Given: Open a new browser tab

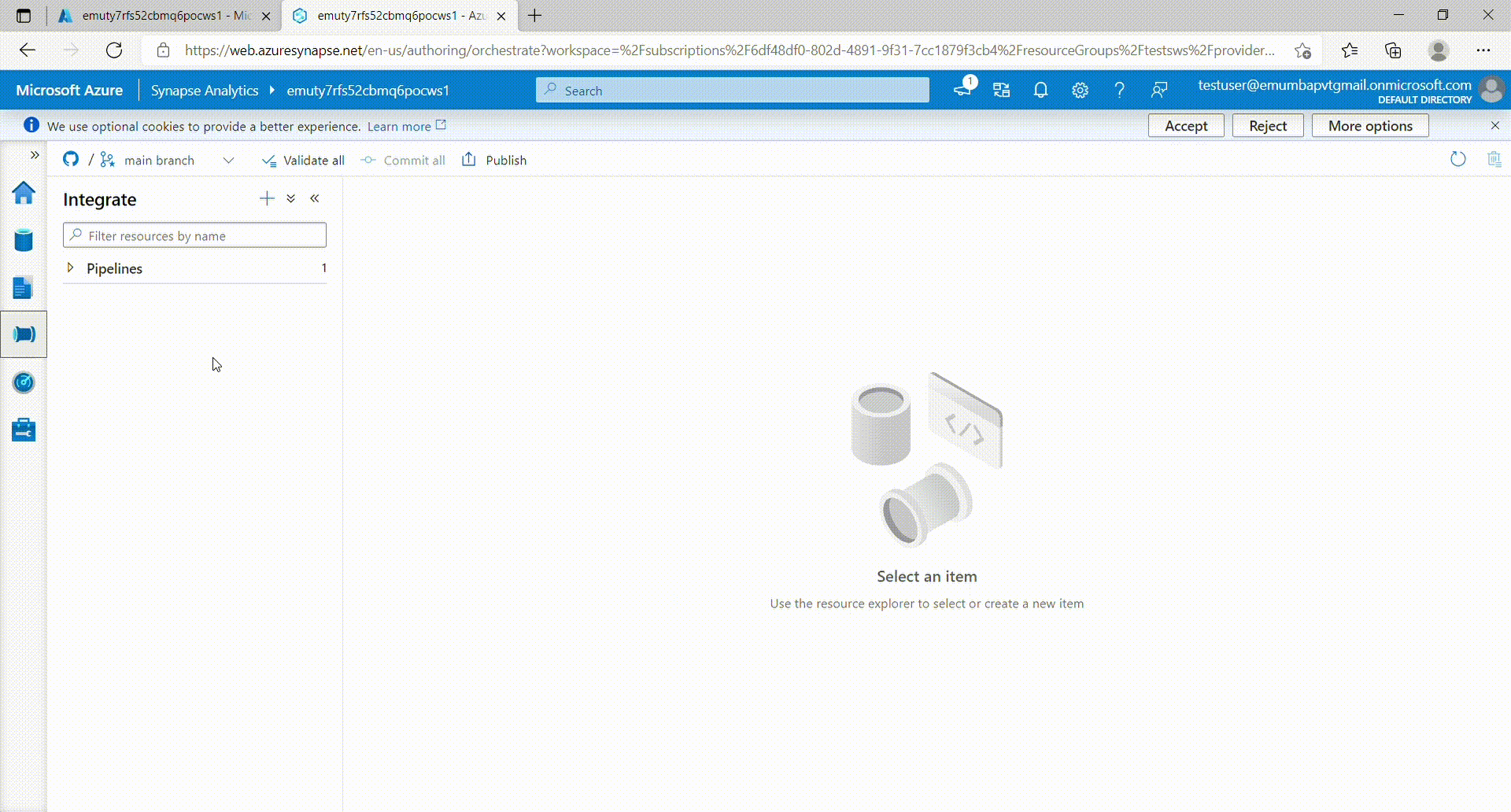Looking at the screenshot, I should click(x=535, y=16).
